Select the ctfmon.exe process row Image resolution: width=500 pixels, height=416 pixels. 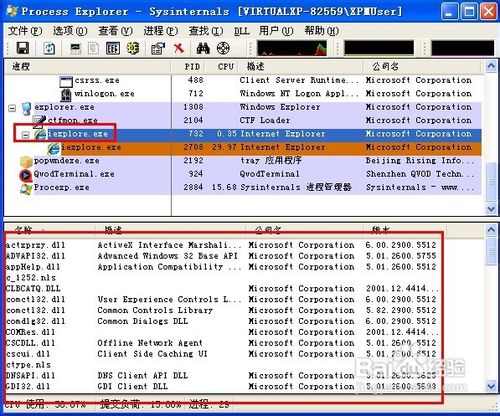(x=243, y=121)
